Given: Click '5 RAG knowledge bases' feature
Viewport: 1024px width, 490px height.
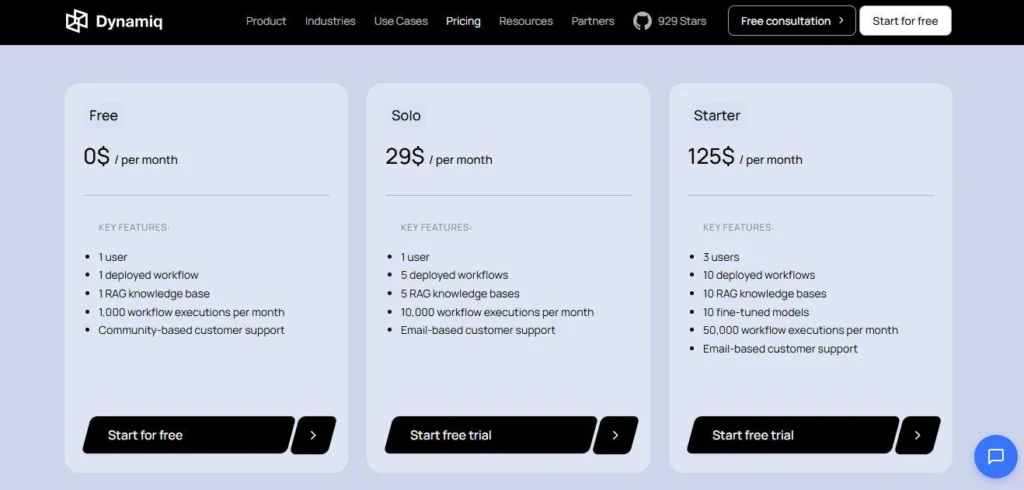Looking at the screenshot, I should point(460,294).
